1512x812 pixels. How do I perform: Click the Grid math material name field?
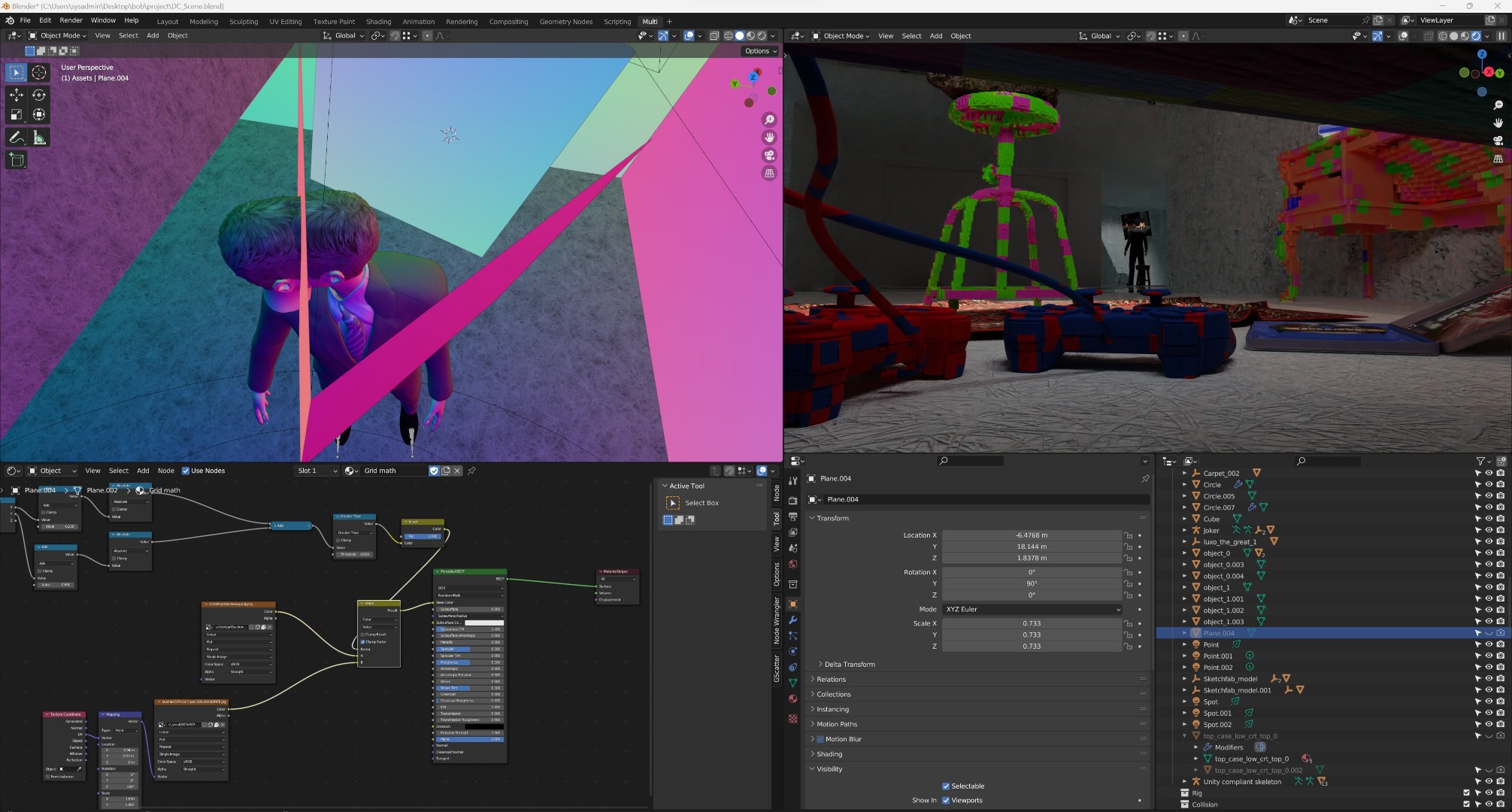coord(392,471)
